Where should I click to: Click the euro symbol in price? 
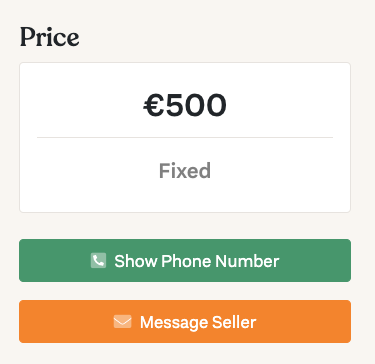[154, 106]
